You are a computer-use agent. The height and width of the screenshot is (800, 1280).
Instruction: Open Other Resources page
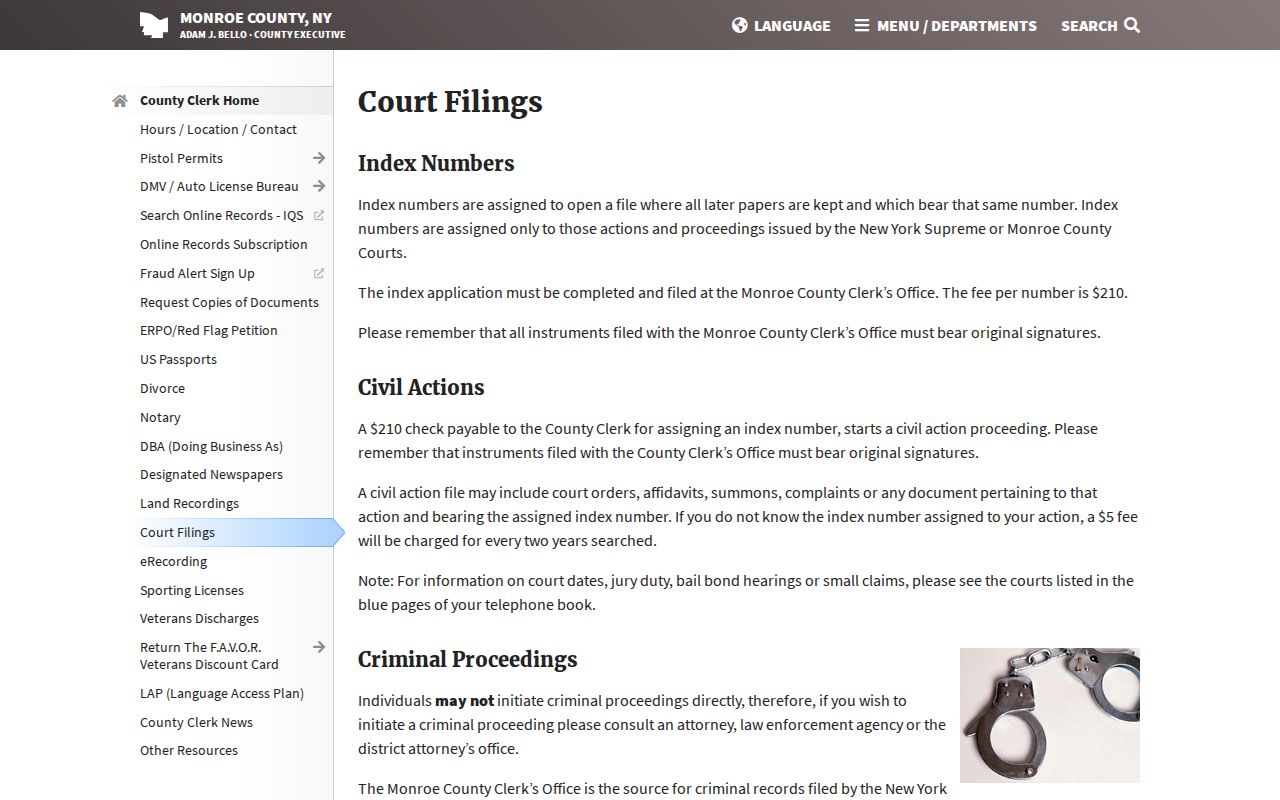coord(189,751)
